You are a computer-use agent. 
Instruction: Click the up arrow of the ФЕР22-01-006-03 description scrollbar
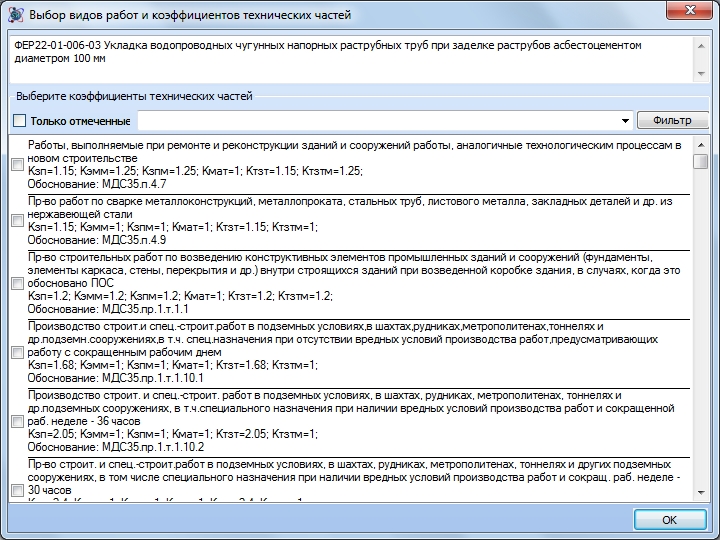(x=701, y=46)
